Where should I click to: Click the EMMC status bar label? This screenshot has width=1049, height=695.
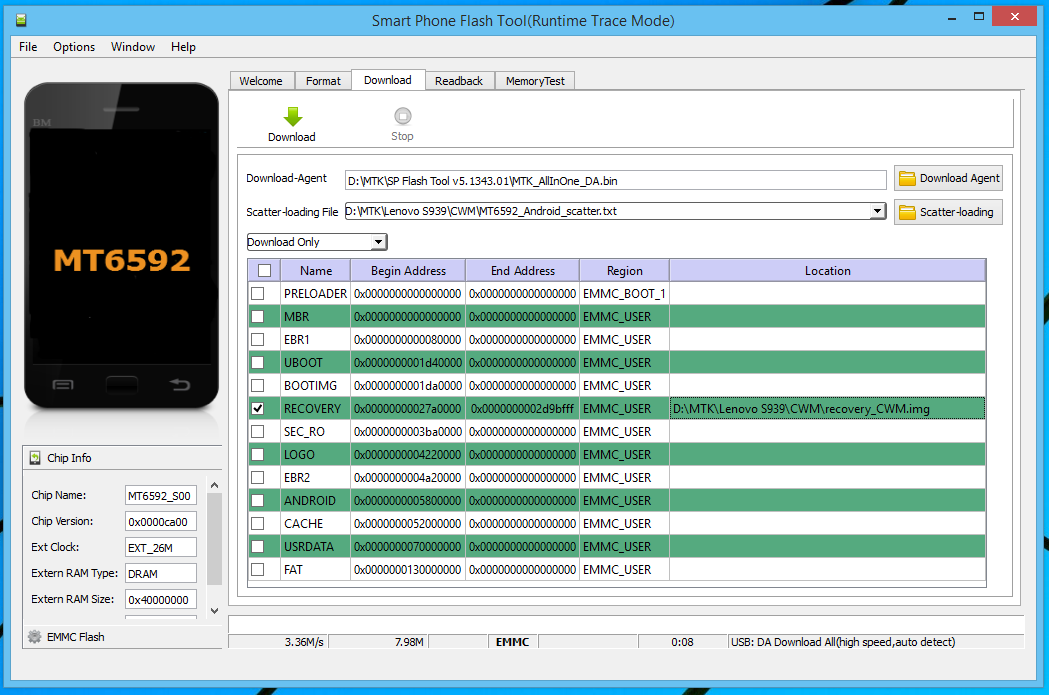(x=512, y=642)
